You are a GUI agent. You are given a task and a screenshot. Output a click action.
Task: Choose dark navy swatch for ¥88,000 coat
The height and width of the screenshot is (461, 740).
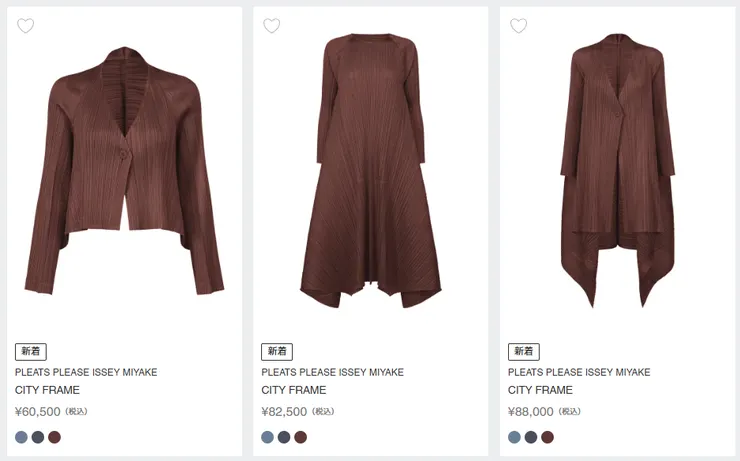(531, 437)
